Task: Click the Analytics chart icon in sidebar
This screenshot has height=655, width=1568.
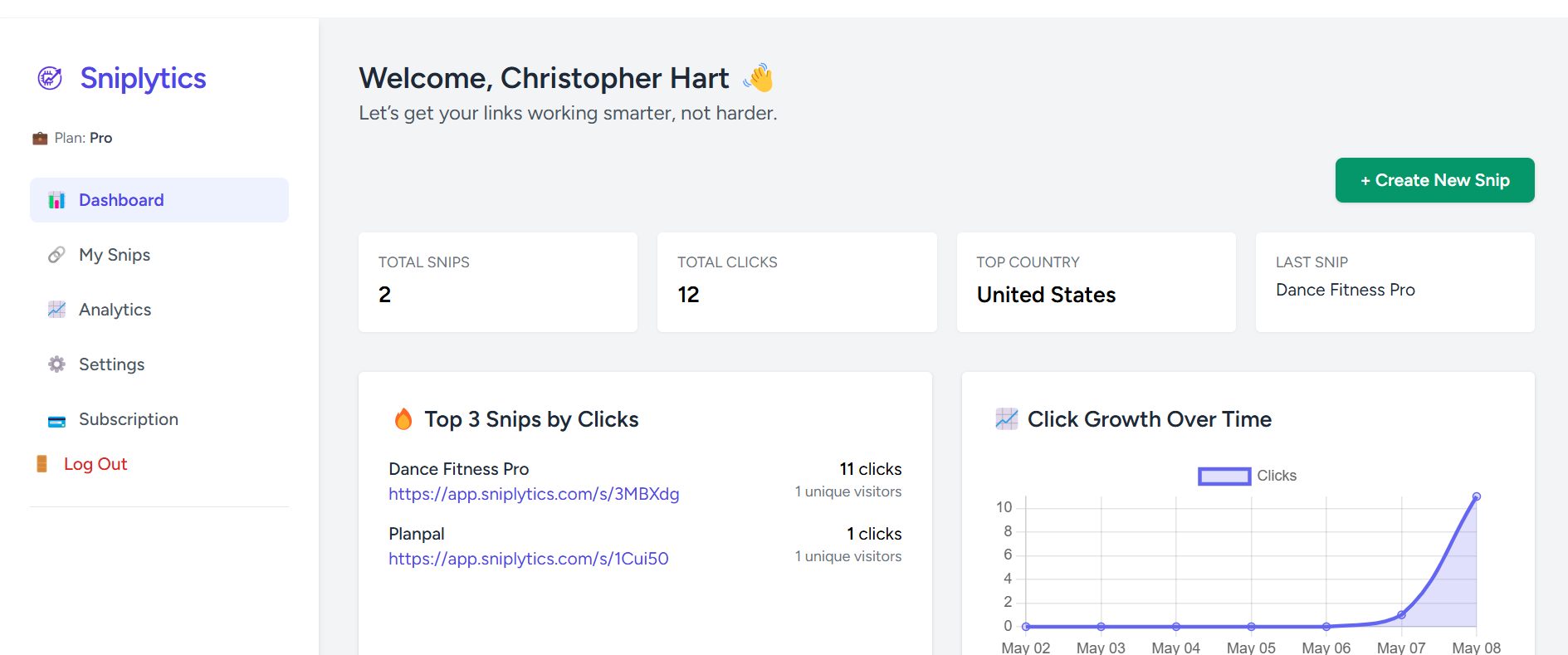Action: point(56,310)
